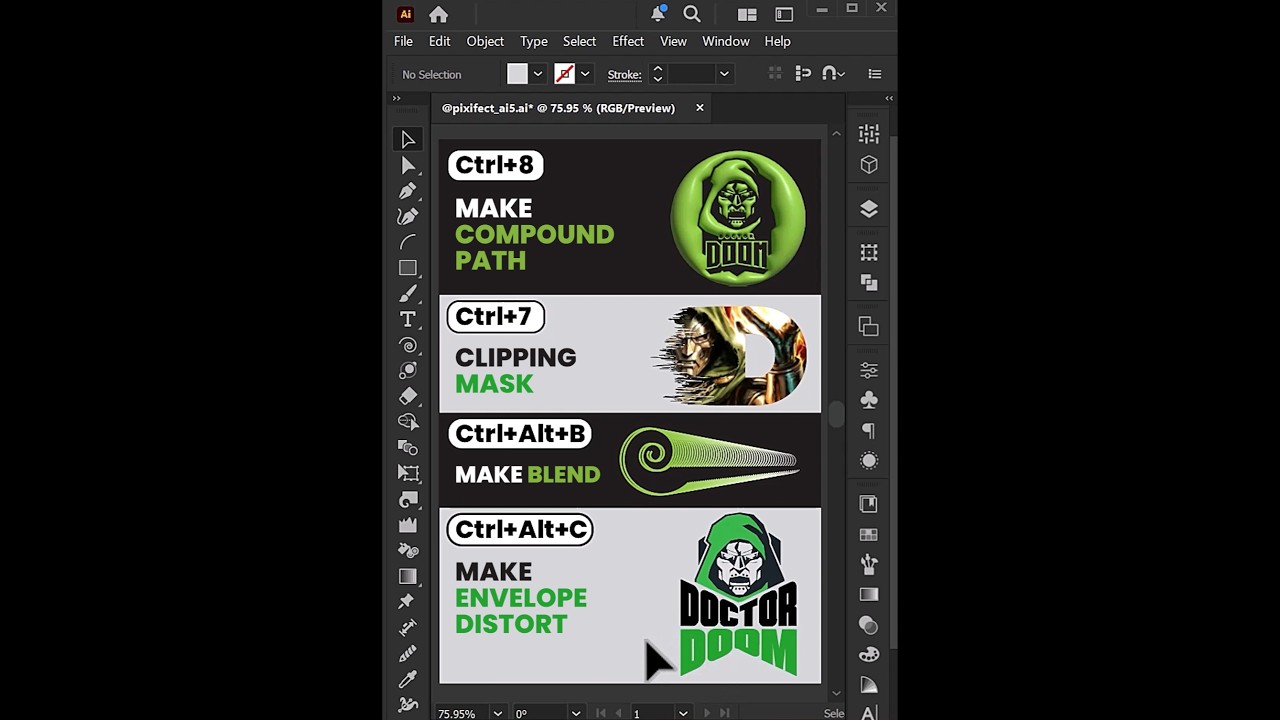Viewport: 1280px width, 720px height.
Task: Open the Stroke panel link
Action: (624, 75)
